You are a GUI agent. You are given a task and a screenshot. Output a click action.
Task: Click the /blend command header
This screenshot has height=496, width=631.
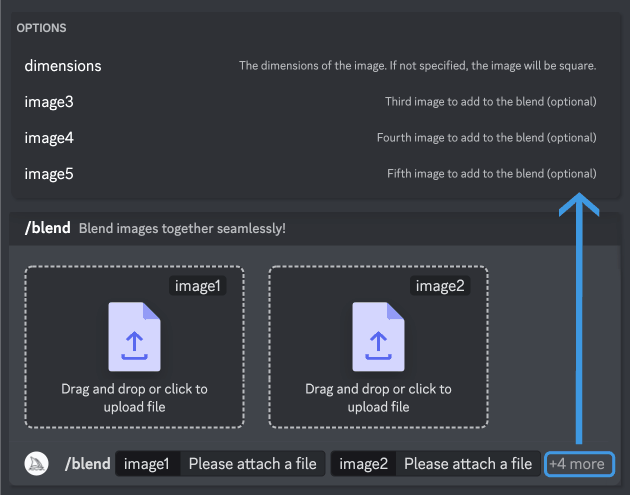click(x=47, y=228)
